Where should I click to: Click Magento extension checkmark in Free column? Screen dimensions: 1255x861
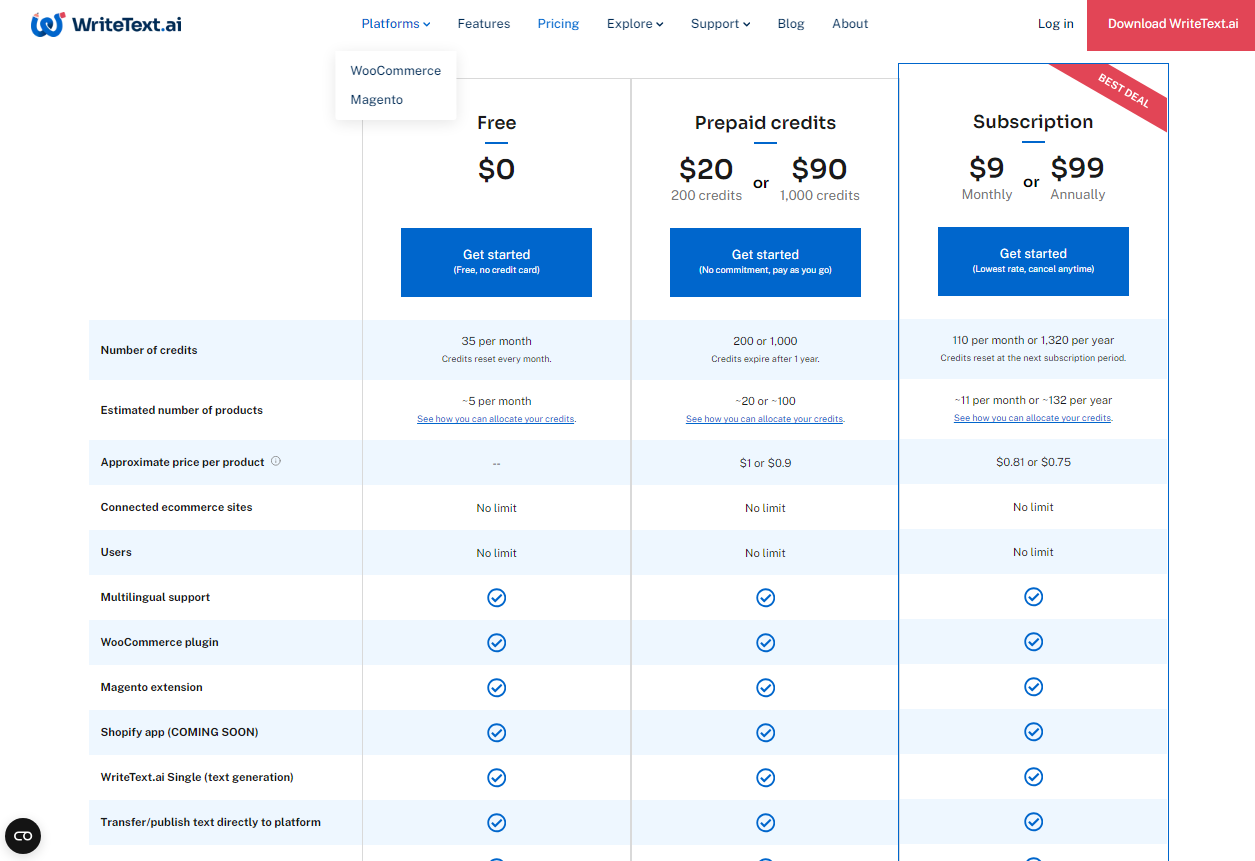pyautogui.click(x=496, y=687)
